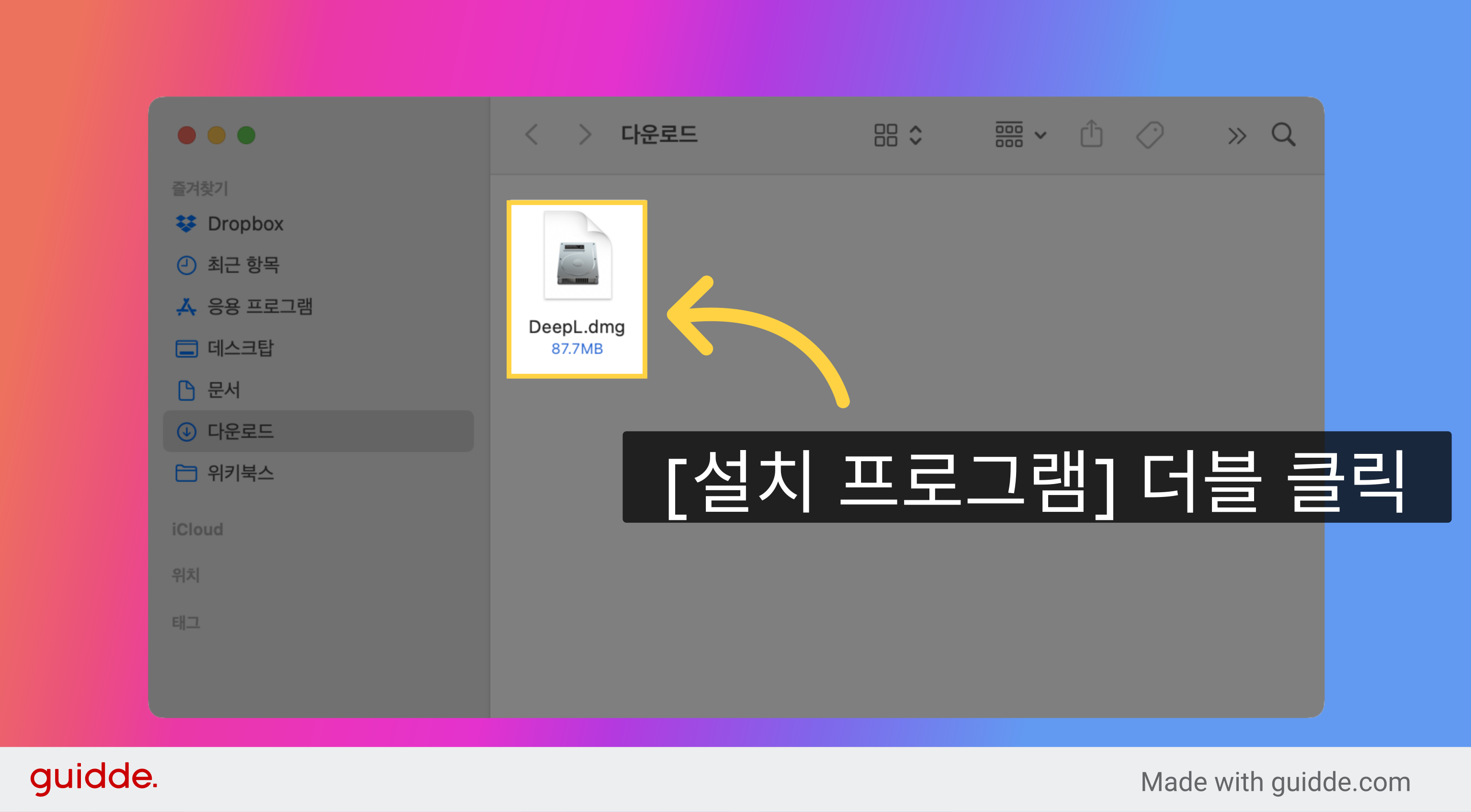
Task: Click the Dropbox logo icon
Action: click(186, 224)
